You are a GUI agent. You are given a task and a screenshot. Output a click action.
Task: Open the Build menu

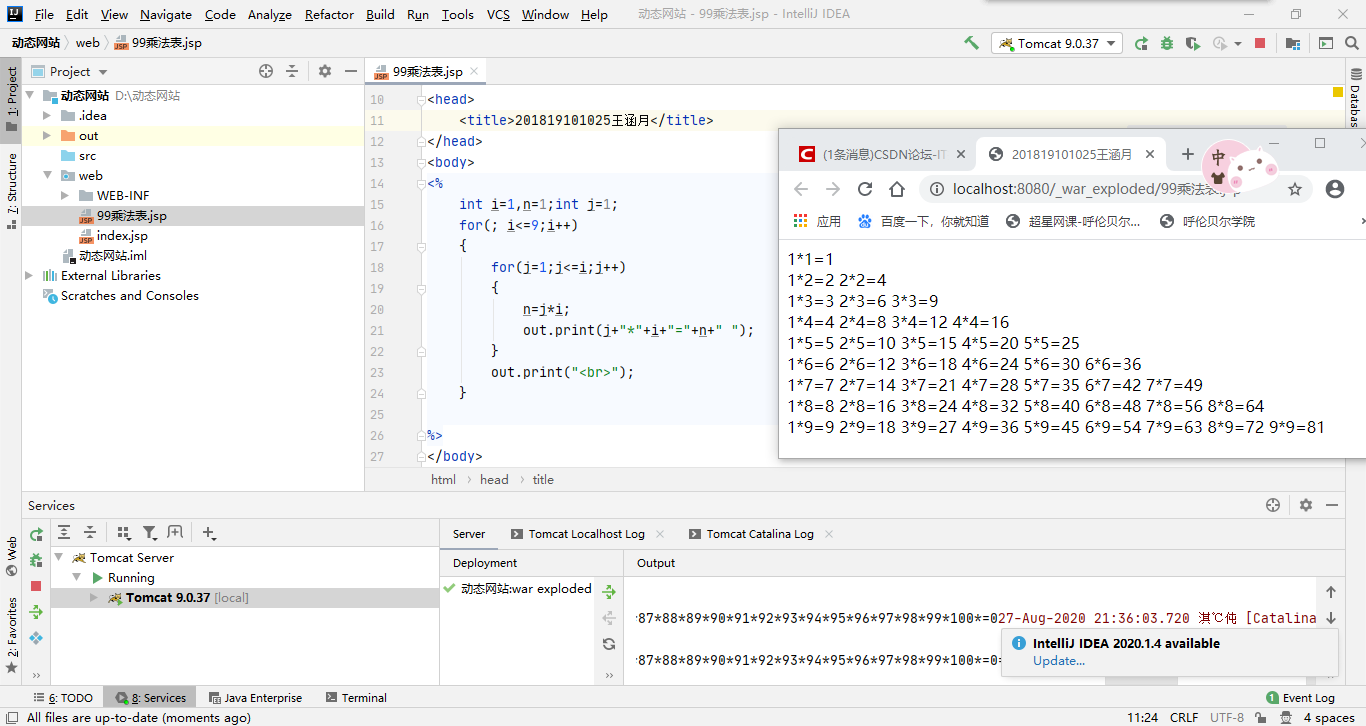point(380,14)
